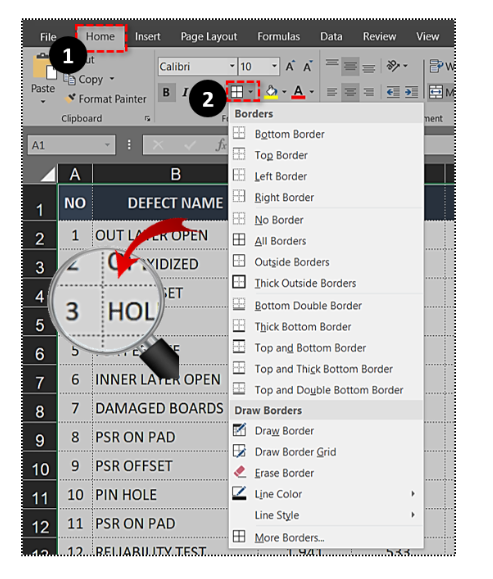Click the Increase Indent icon
The image size is (493, 579).
point(411,92)
